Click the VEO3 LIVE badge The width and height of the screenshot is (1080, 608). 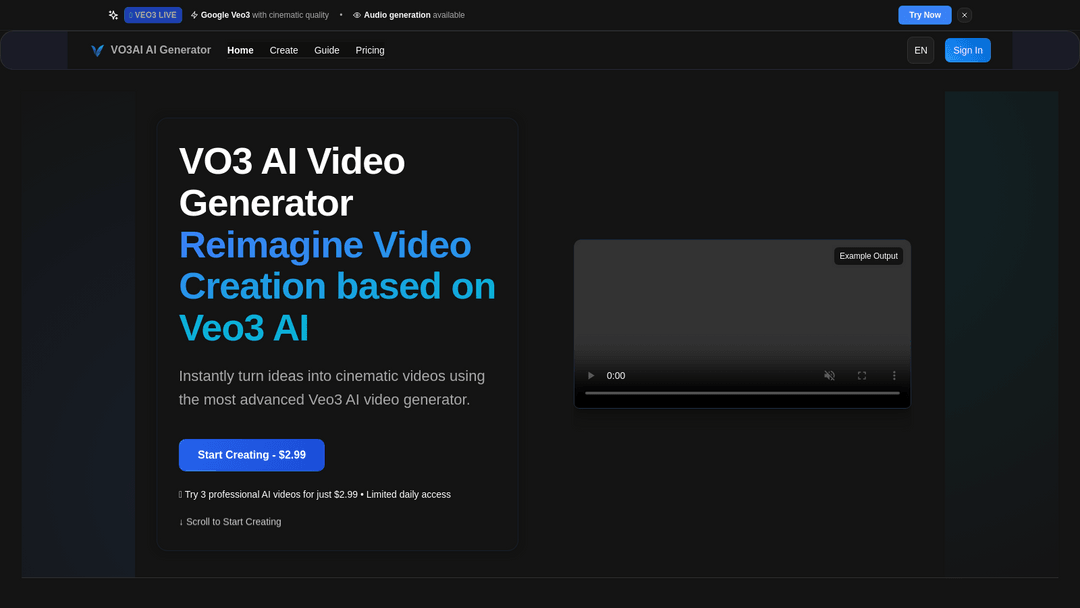tap(153, 15)
